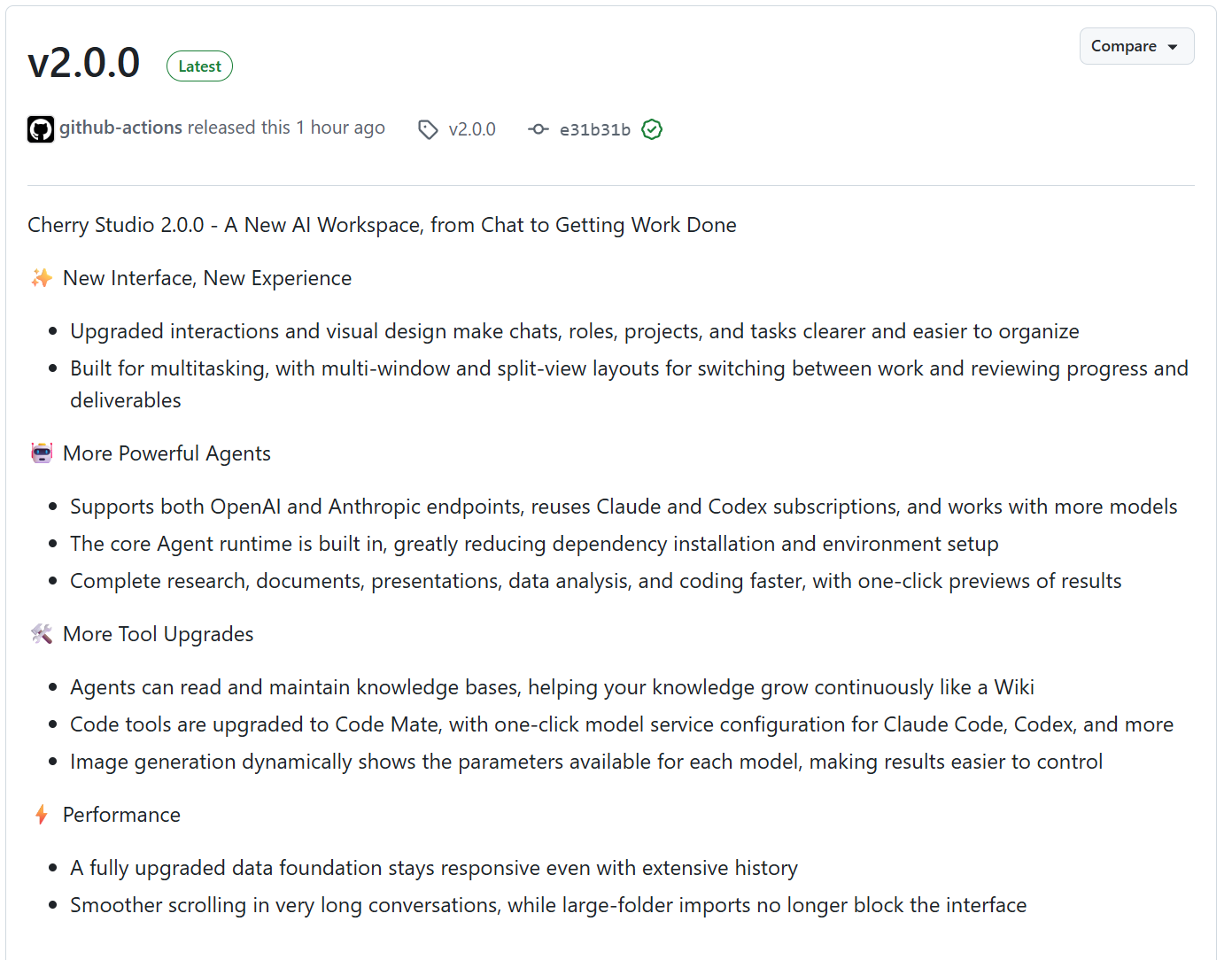
Task: Open the v2.0.0 tag link
Action: (x=472, y=129)
